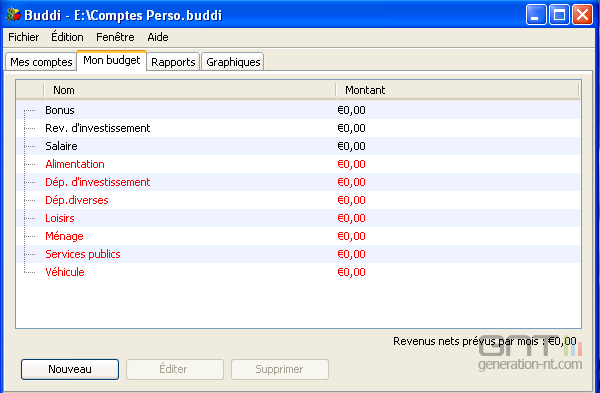Click the Nouveau button

pyautogui.click(x=70, y=369)
